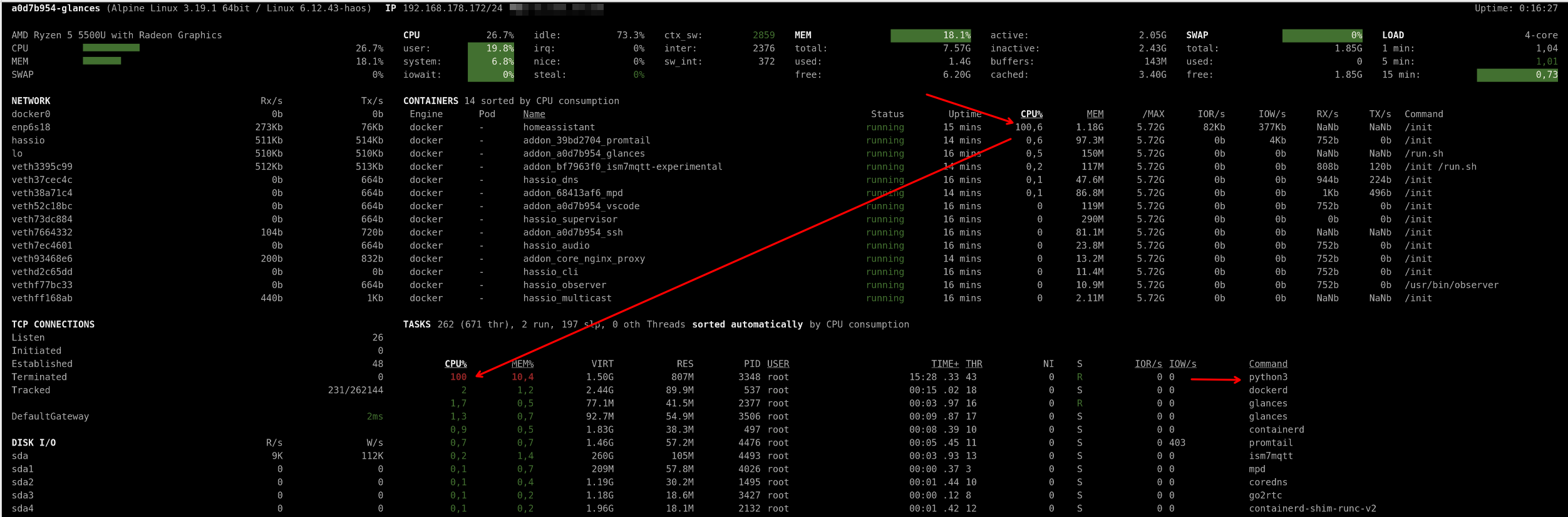This screenshot has height=517, width=1568.
Task: Click the quicklook MEM usage bar
Action: click(101, 61)
